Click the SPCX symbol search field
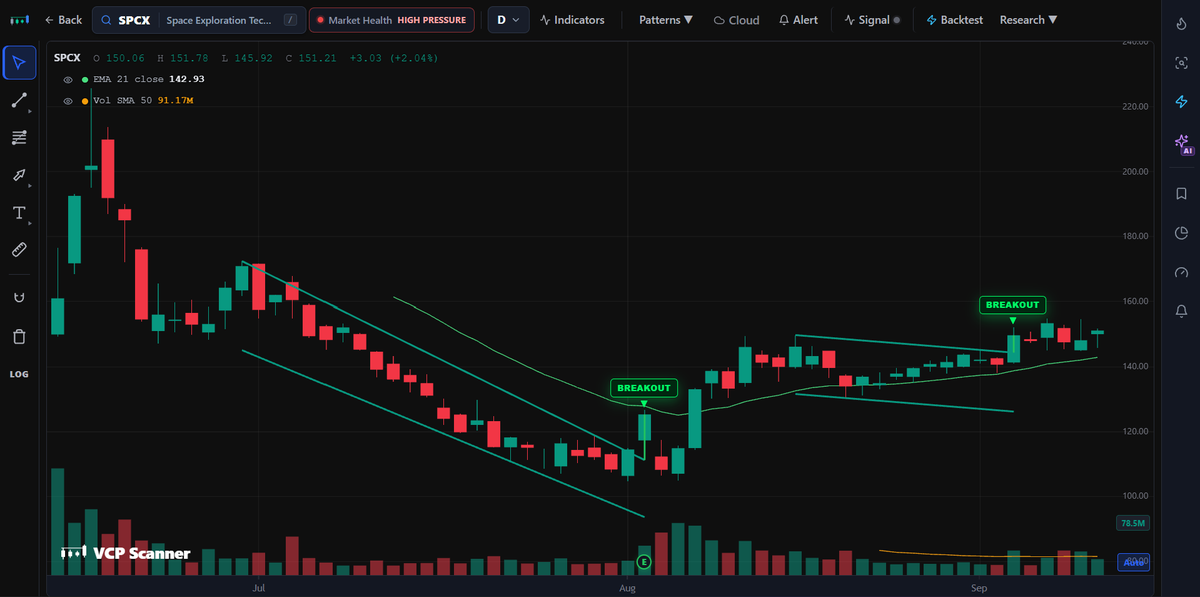The height and width of the screenshot is (597, 1200). pos(199,20)
